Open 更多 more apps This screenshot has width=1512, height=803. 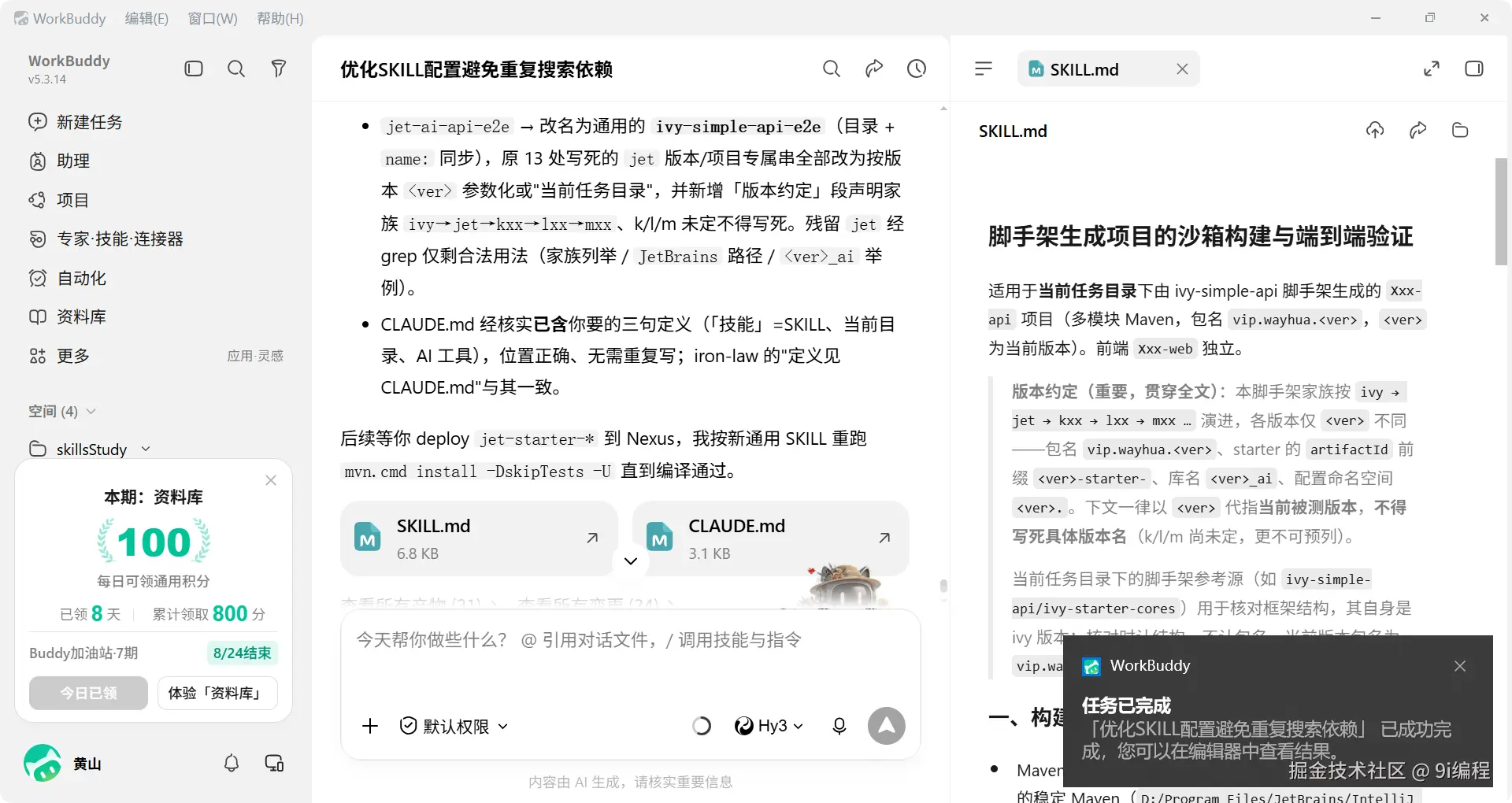click(59, 356)
